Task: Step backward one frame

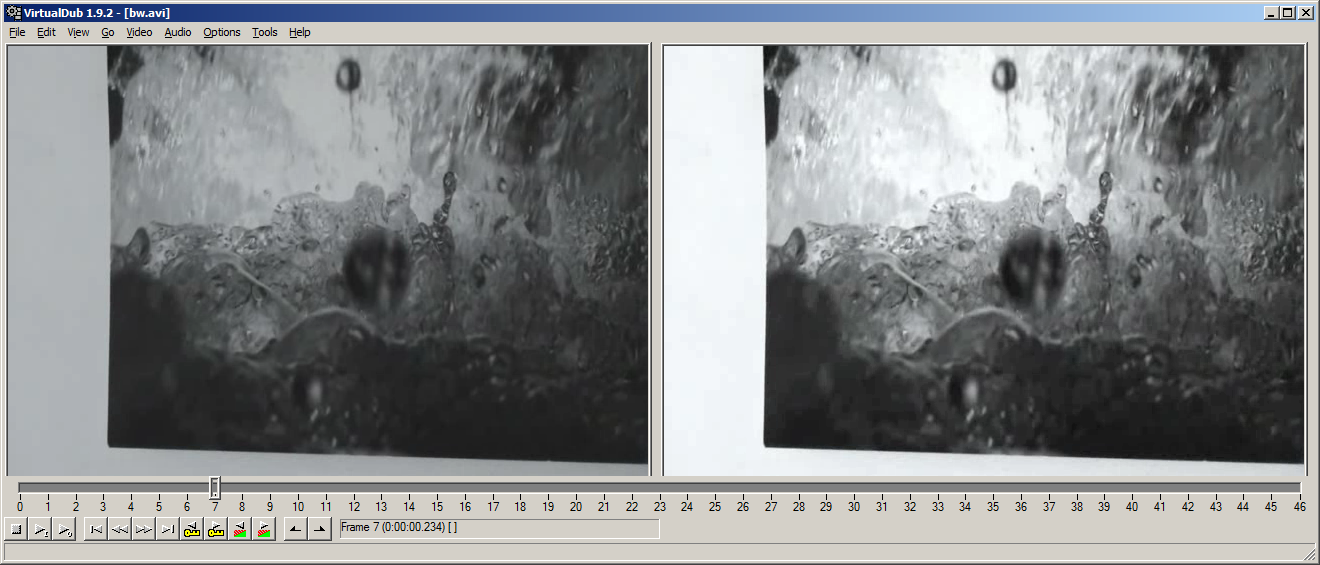Action: tap(120, 530)
